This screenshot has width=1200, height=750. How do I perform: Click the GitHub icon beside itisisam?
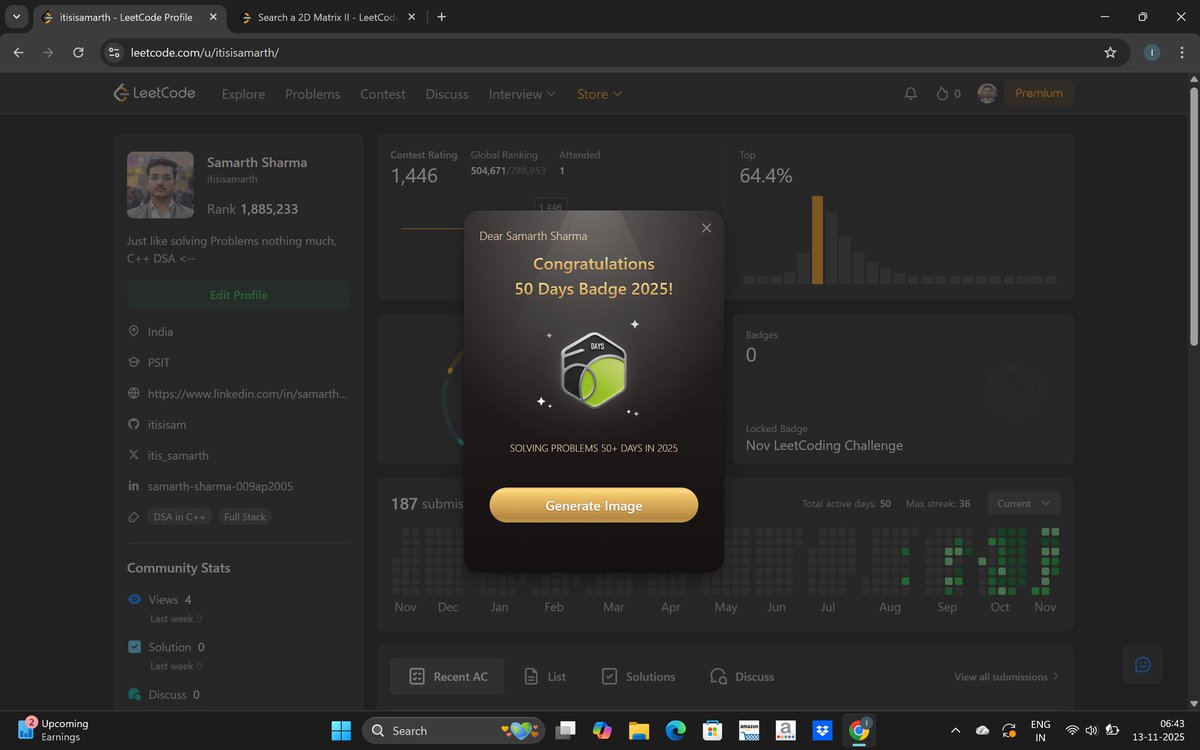tap(134, 425)
